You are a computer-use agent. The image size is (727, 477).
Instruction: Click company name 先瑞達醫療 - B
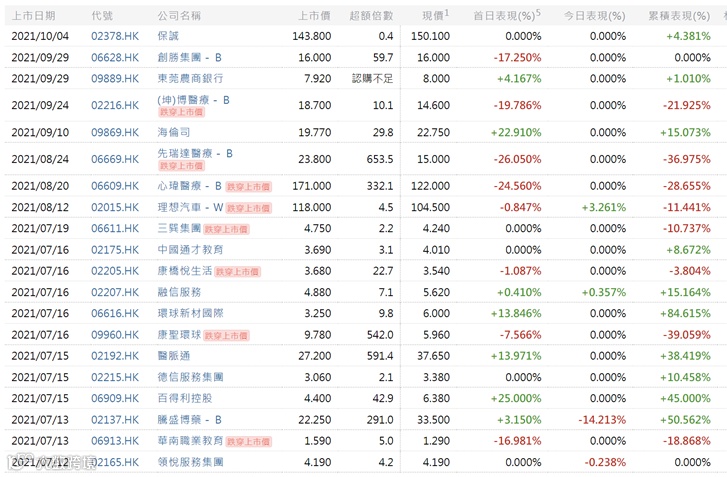(x=195, y=153)
